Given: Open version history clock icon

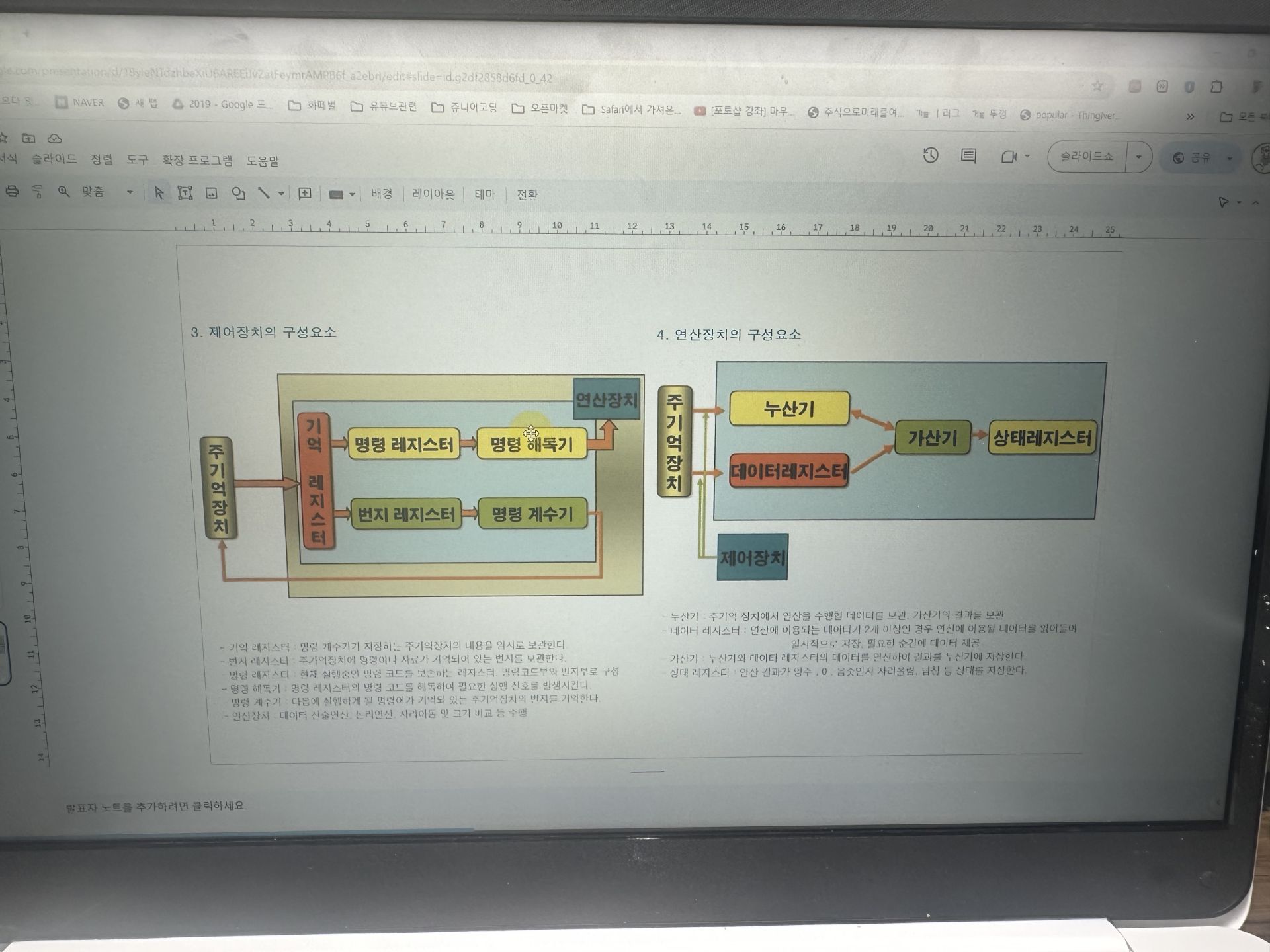Looking at the screenshot, I should click(x=931, y=156).
